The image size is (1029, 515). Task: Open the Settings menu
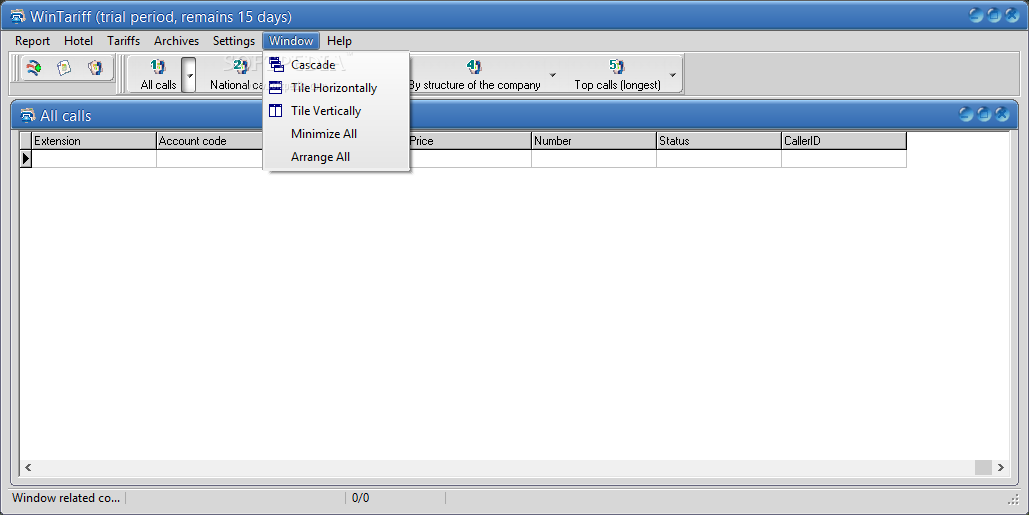[234, 41]
